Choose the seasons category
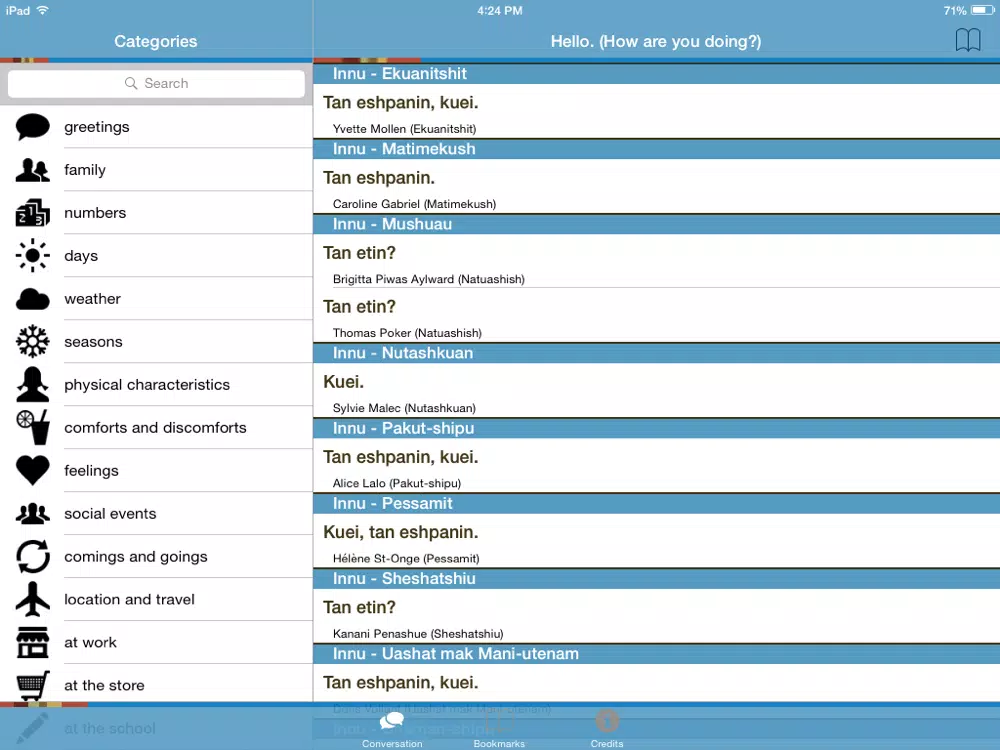 click(x=156, y=342)
